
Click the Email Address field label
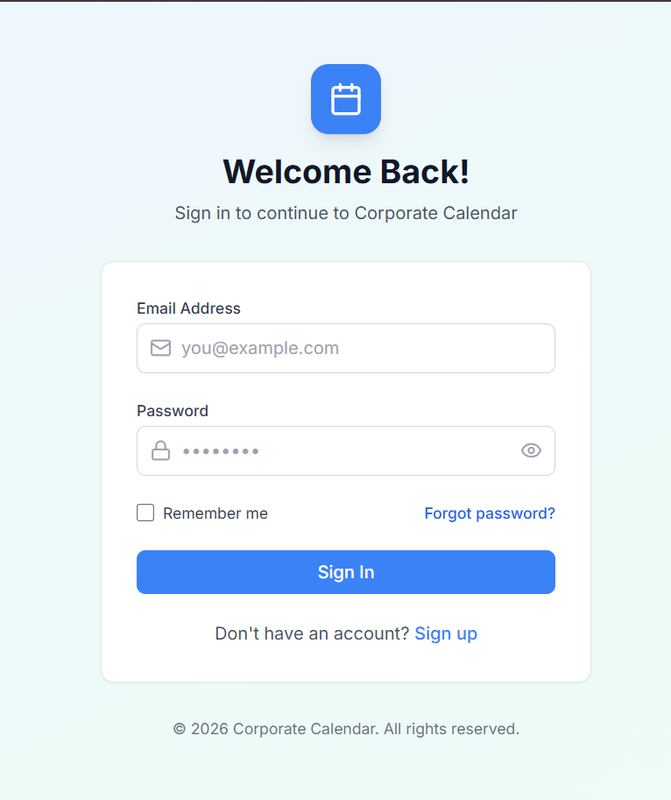(189, 308)
